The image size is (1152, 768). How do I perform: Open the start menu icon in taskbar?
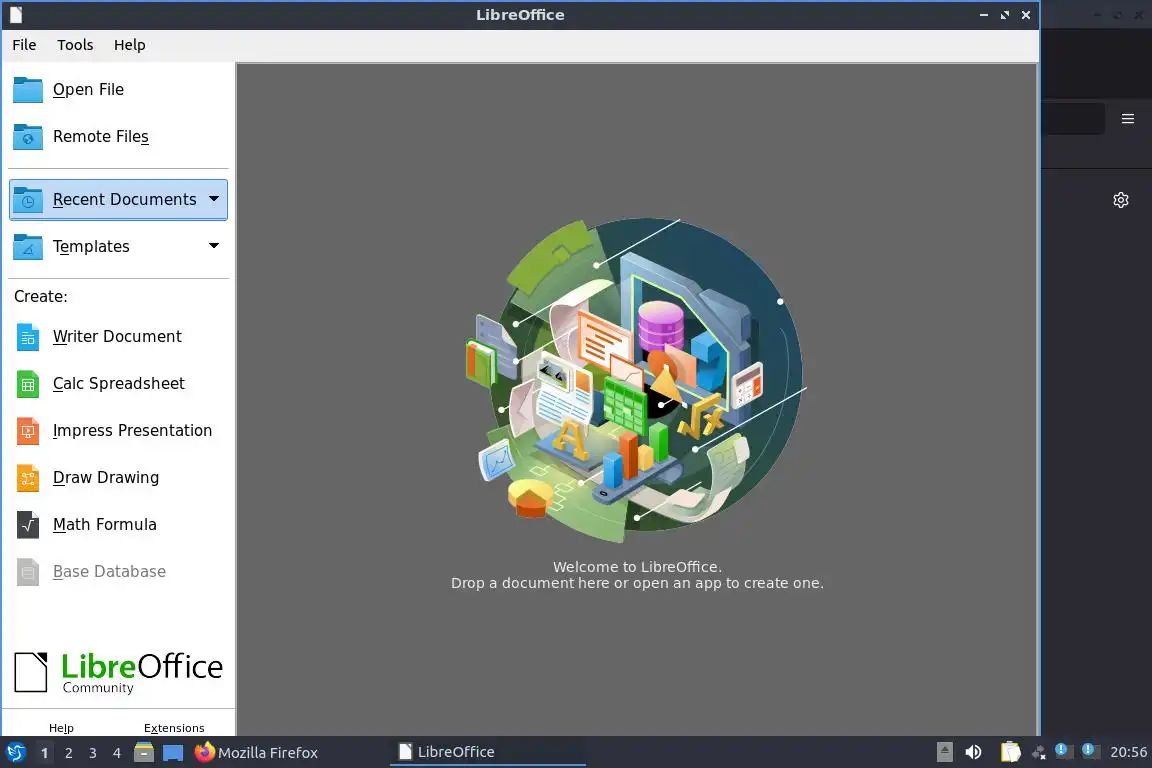pyautogui.click(x=16, y=753)
